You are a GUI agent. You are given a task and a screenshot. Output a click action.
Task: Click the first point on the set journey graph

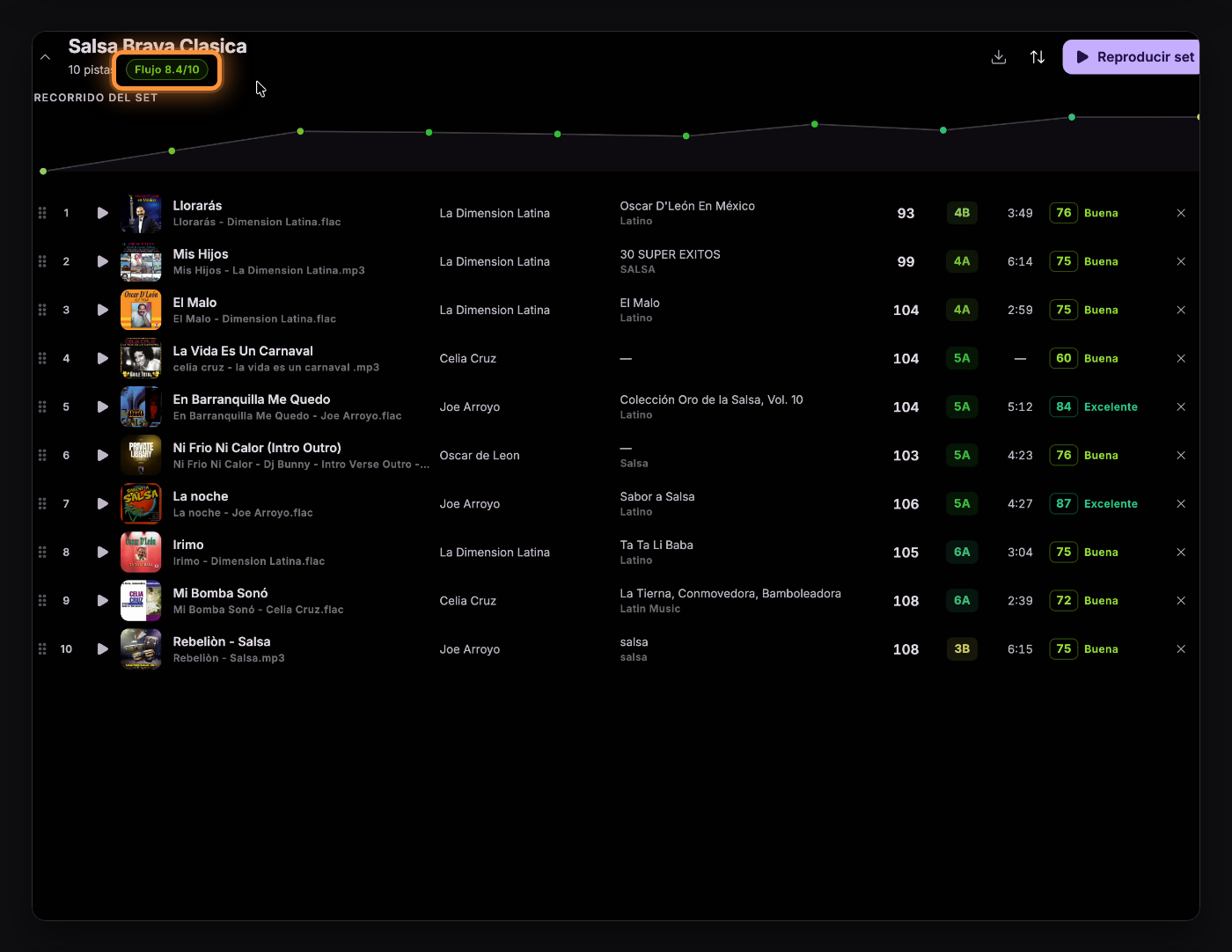pyautogui.click(x=43, y=171)
